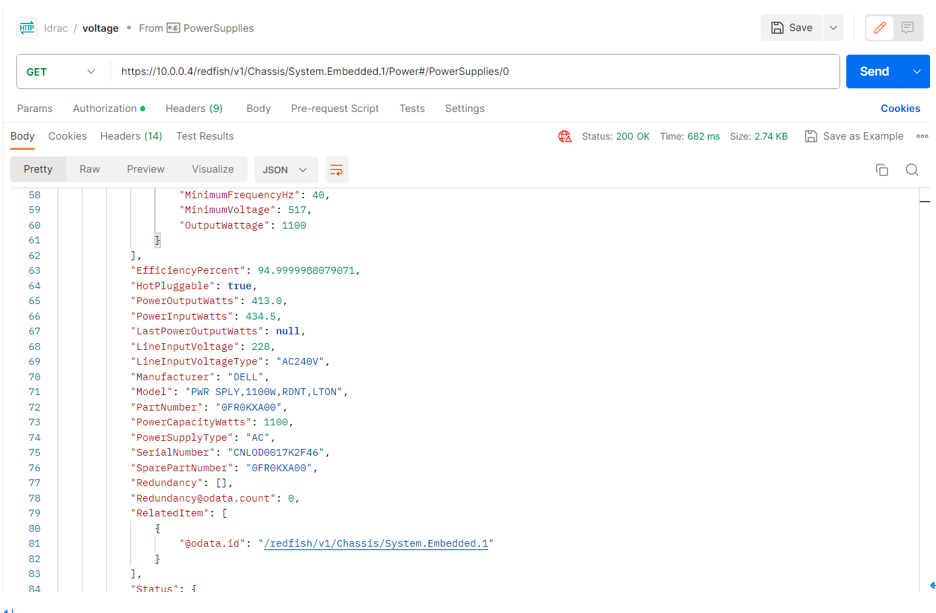Viewport: 936px width, 613px height.
Task: Switch the response view to Pretty
Action: 38,170
